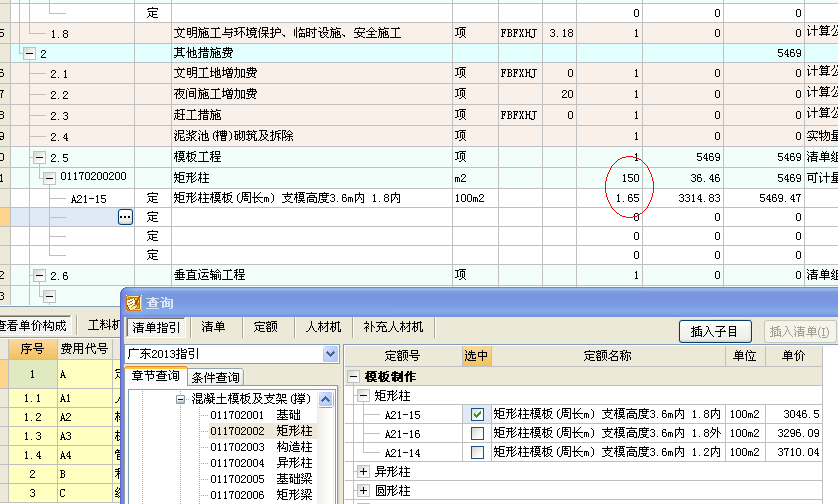Open the 人材机 tab

(323, 327)
